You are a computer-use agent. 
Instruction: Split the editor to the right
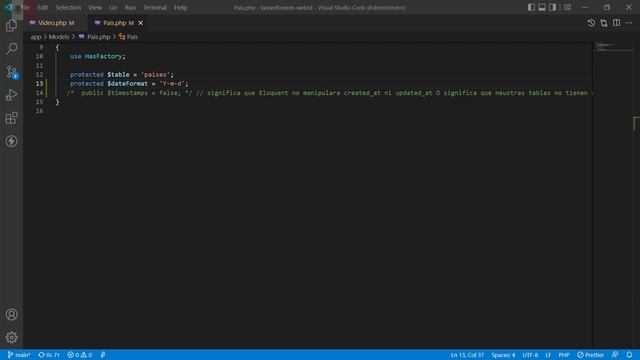pos(616,23)
